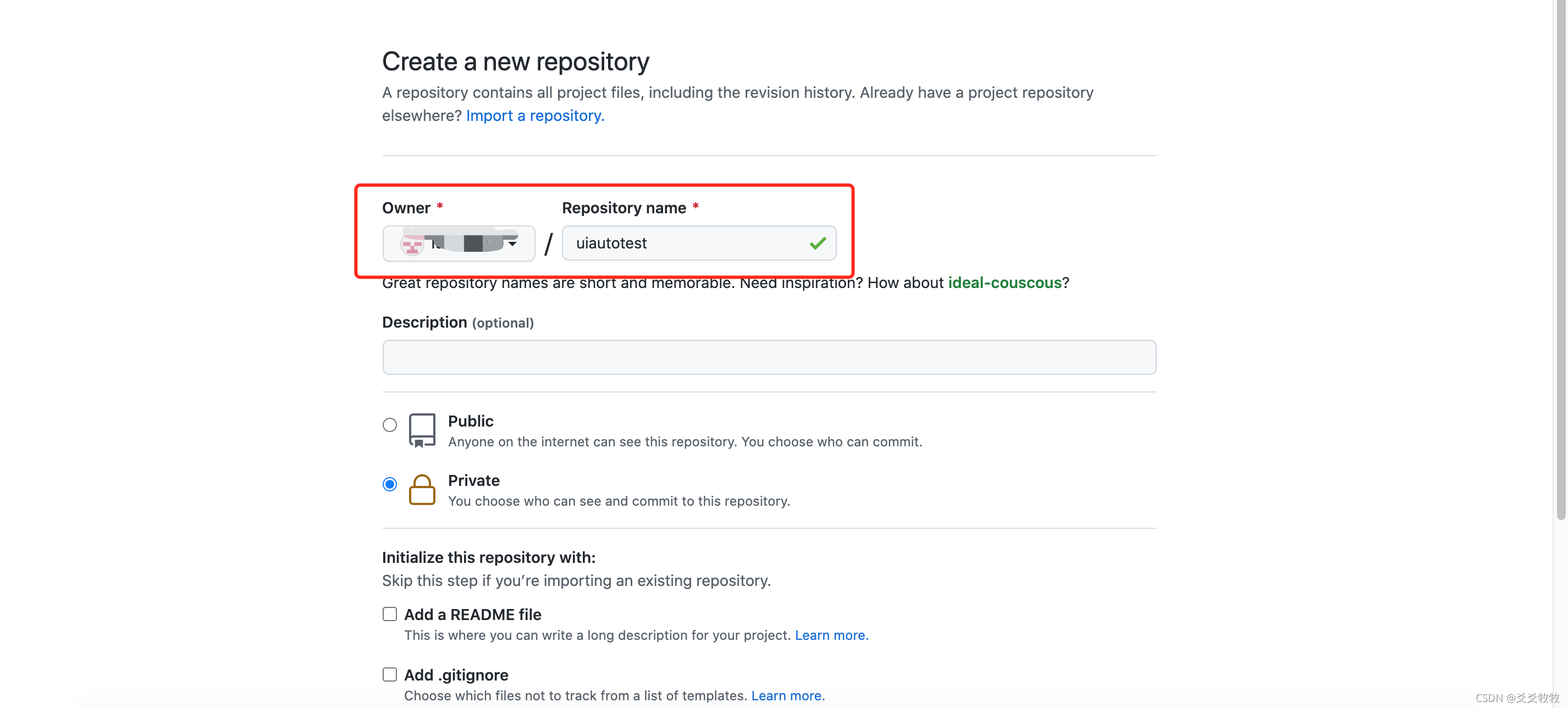Select the Private radio button
This screenshot has width=1568, height=708.
pyautogui.click(x=390, y=484)
